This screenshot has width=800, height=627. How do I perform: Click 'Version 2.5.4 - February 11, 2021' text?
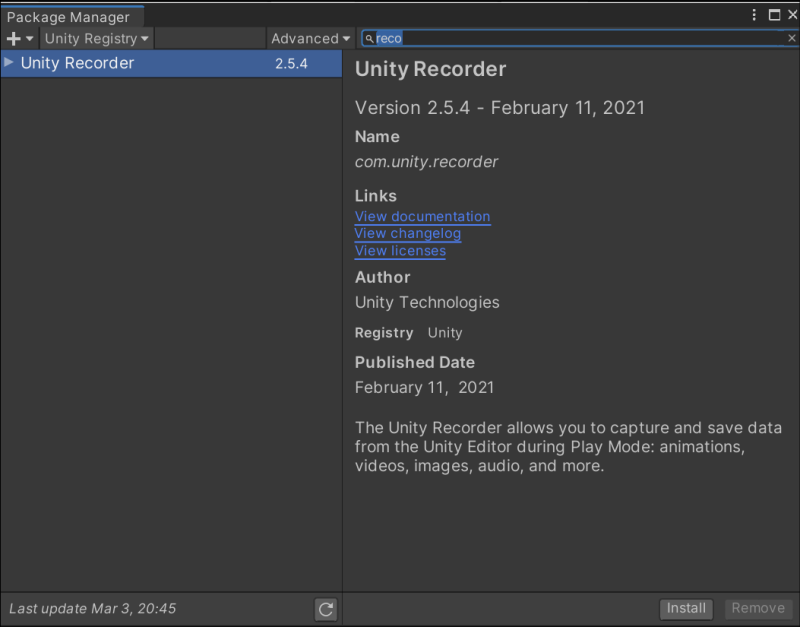click(x=500, y=108)
